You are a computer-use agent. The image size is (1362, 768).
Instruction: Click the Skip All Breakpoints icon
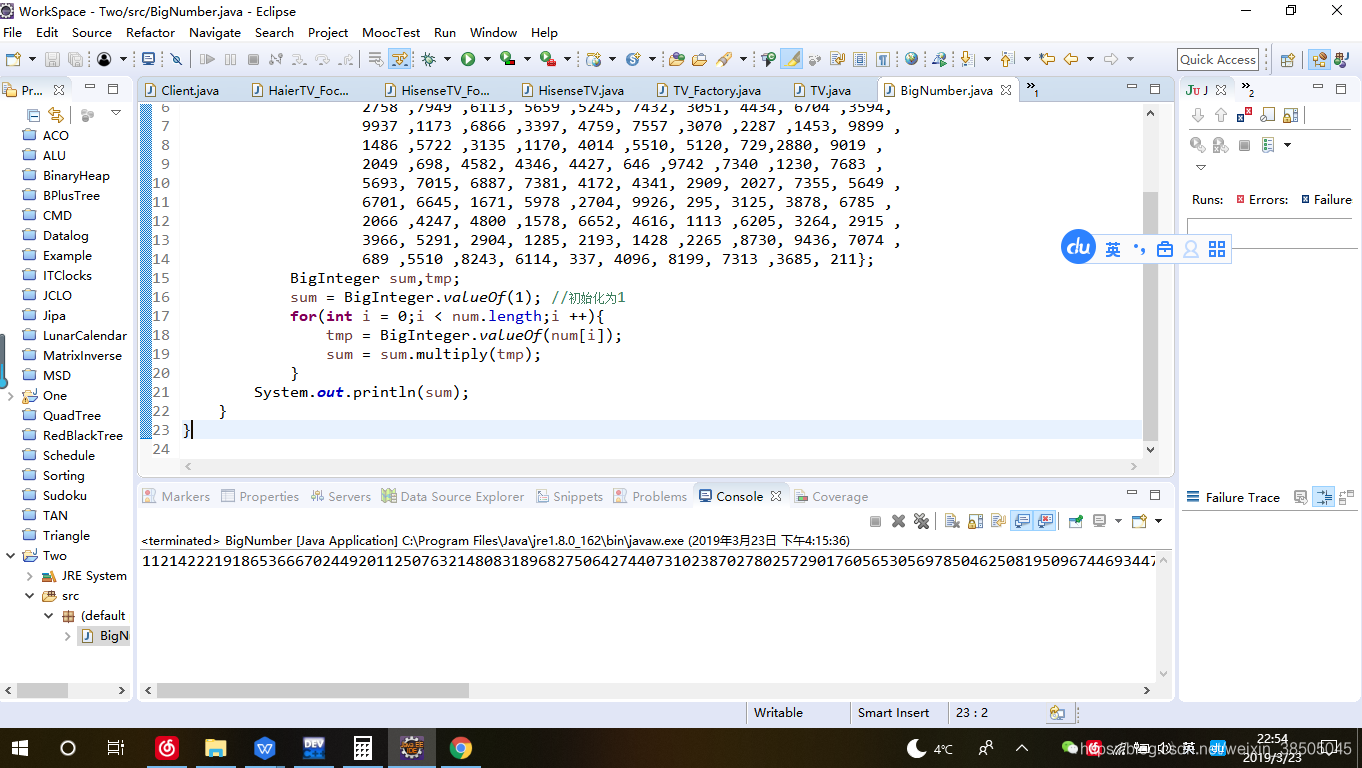(x=176, y=59)
